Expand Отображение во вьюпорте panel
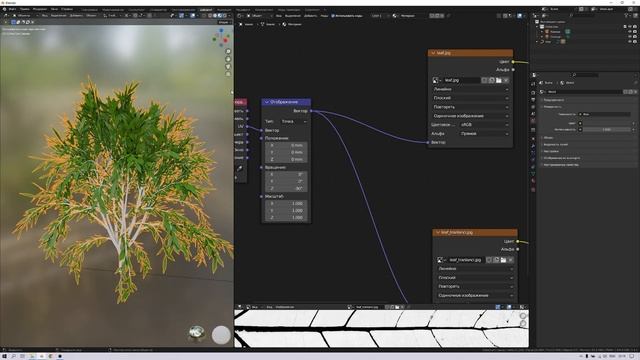Viewport: 640px width, 360px height. click(562, 158)
